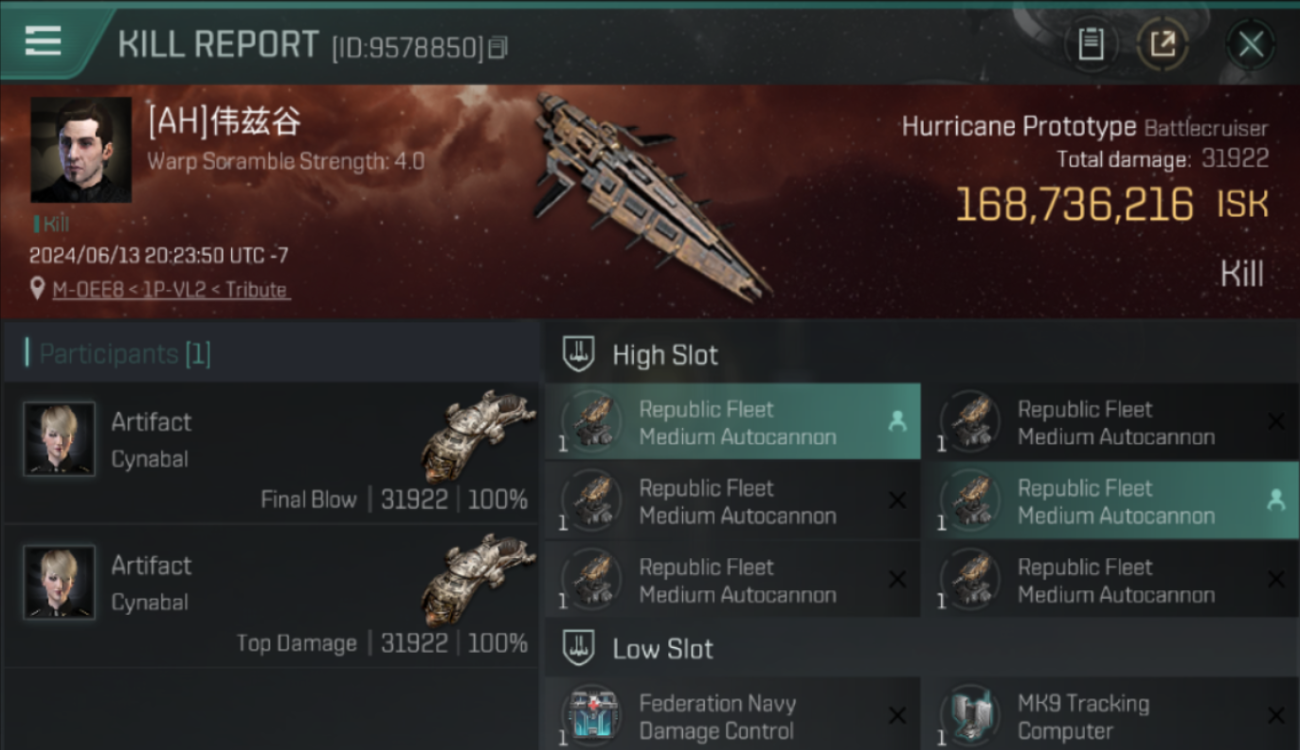1300x750 pixels.
Task: Click the High Slot section icon
Action: pos(579,354)
